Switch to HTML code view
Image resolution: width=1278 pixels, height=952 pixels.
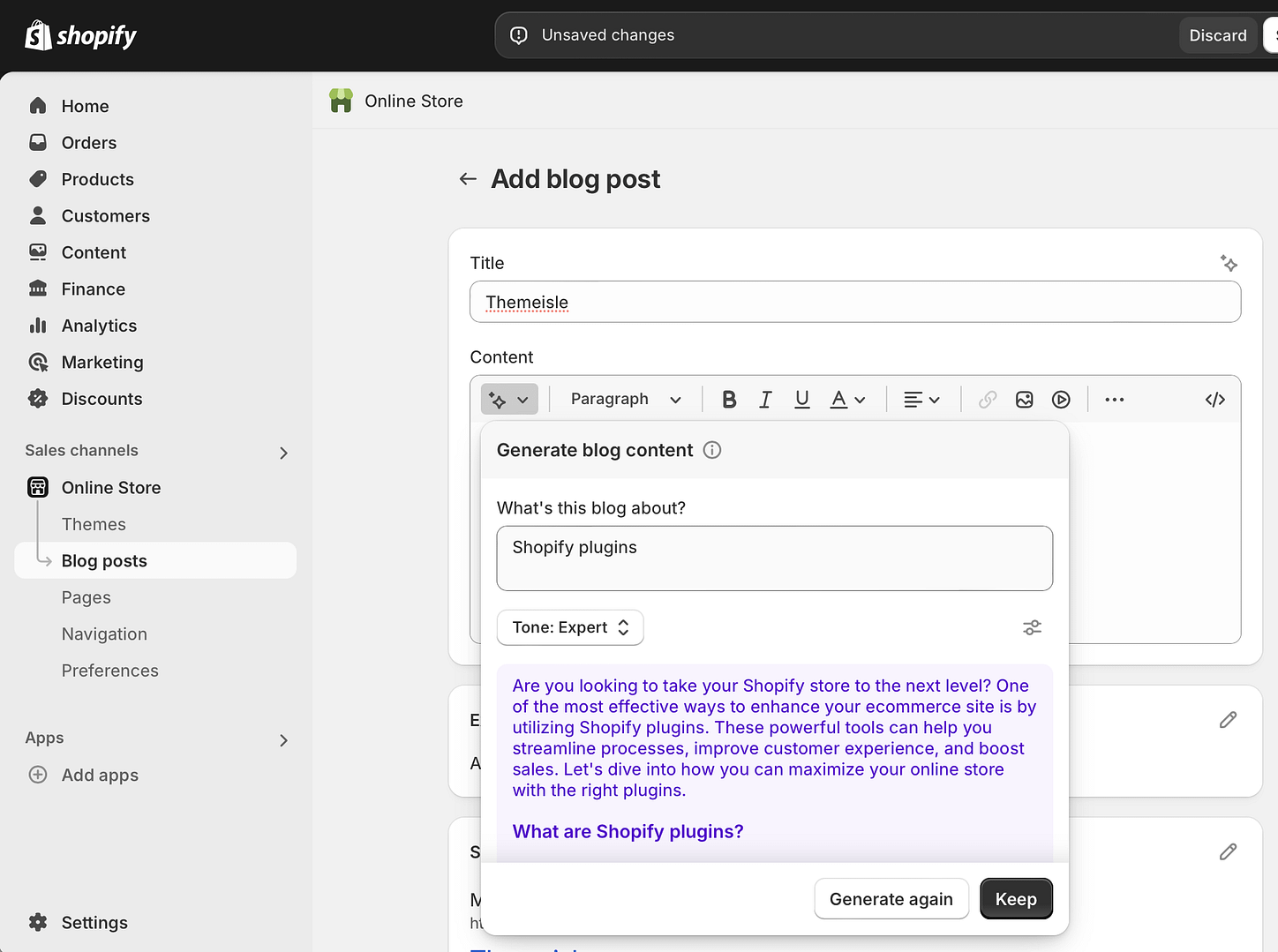[1215, 400]
